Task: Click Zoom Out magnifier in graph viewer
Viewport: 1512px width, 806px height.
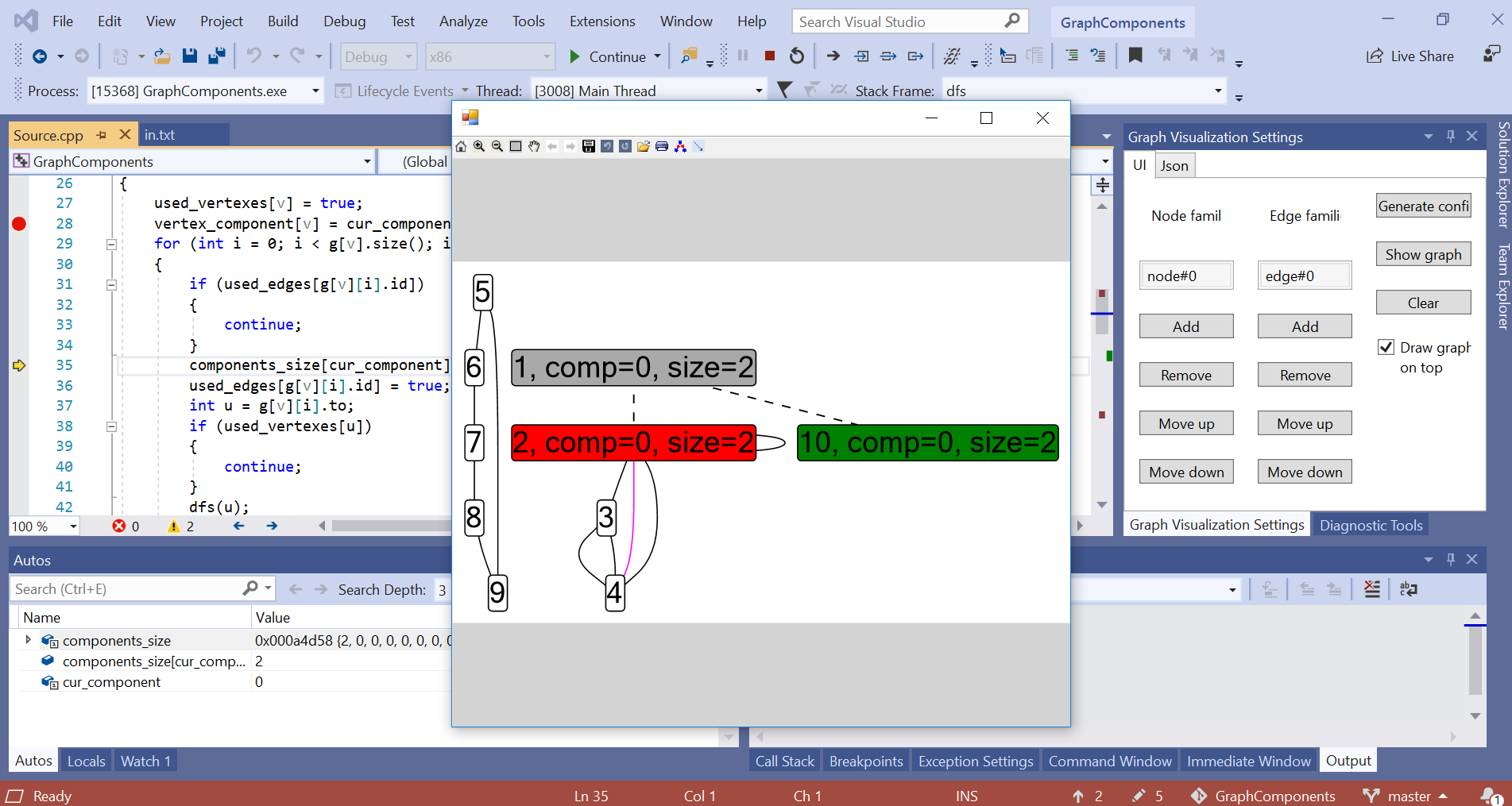Action: (497, 146)
